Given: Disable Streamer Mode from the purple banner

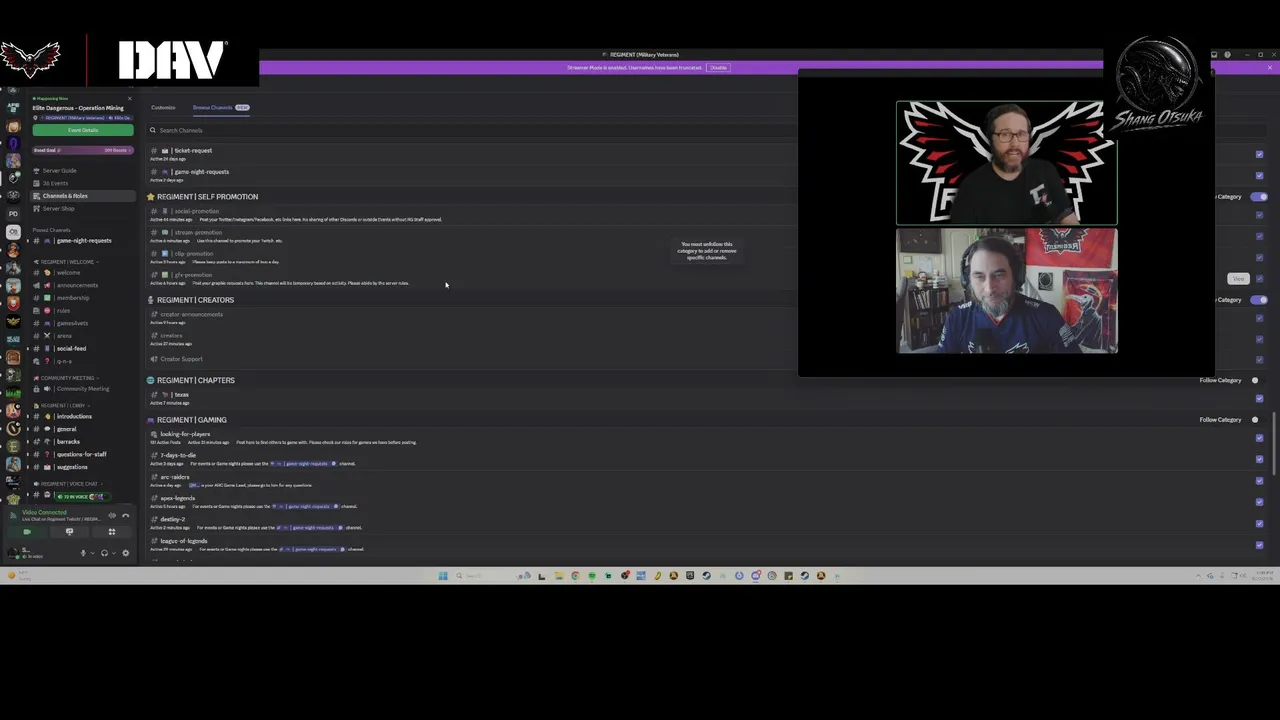Looking at the screenshot, I should tap(718, 68).
